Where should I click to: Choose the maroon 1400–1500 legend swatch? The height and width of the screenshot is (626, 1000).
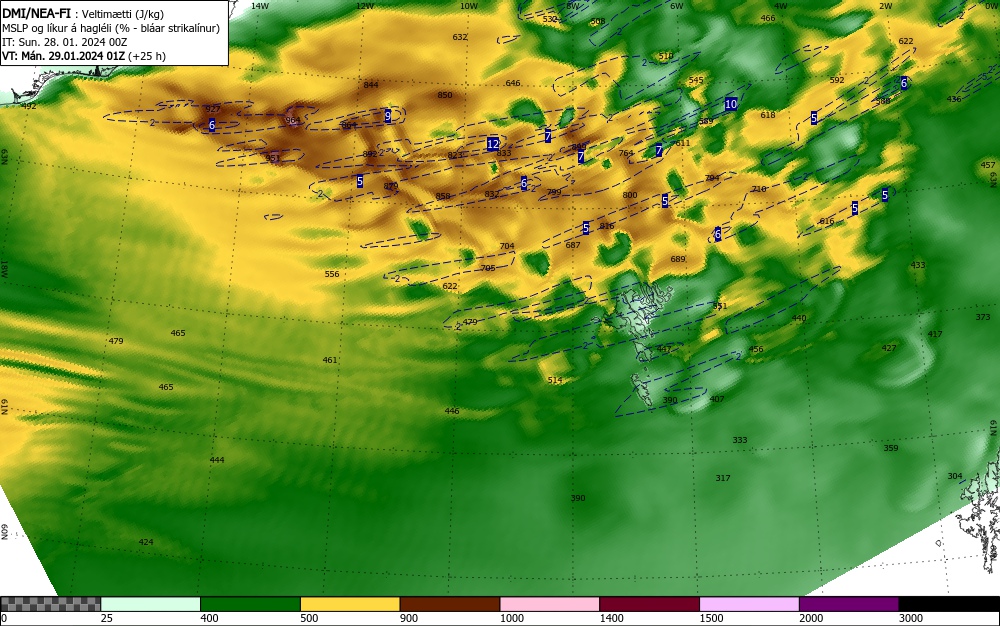pyautogui.click(x=649, y=604)
